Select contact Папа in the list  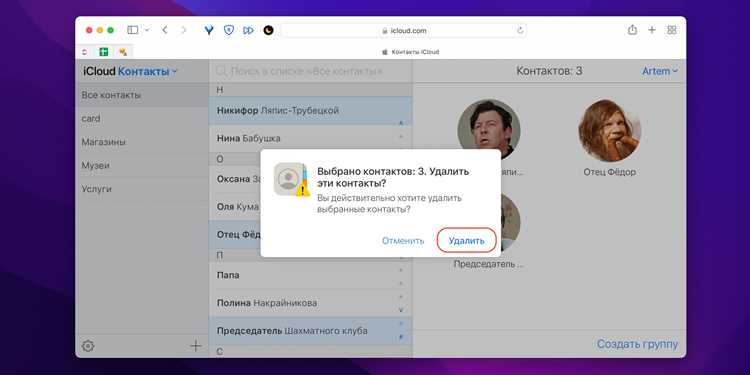[310, 276]
